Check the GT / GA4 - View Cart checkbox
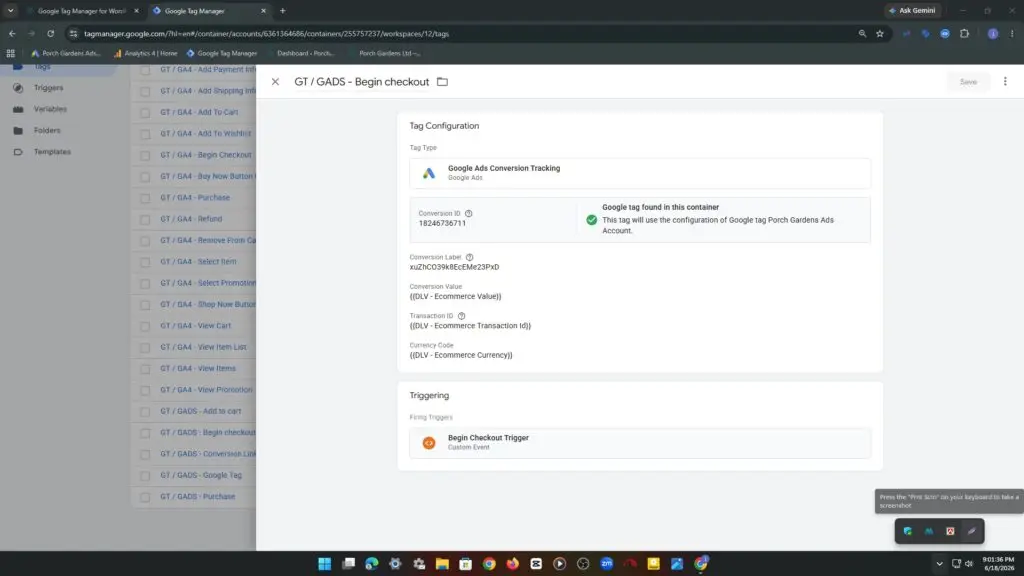 pos(145,326)
